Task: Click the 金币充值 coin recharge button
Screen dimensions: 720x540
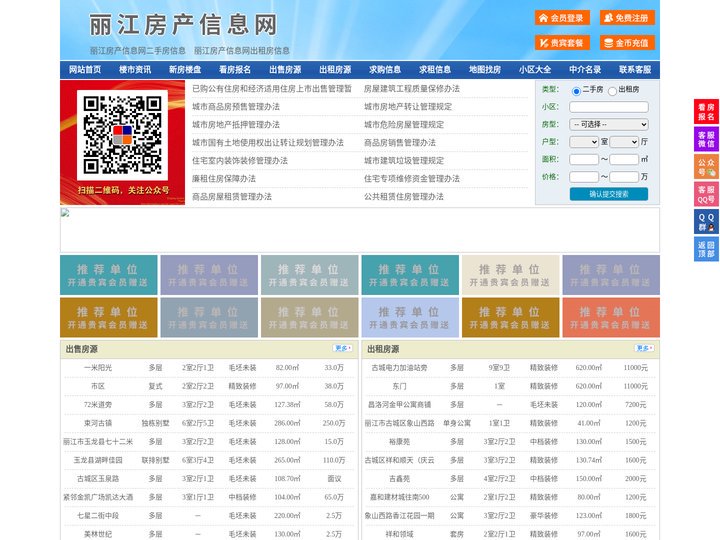Action: (x=627, y=43)
